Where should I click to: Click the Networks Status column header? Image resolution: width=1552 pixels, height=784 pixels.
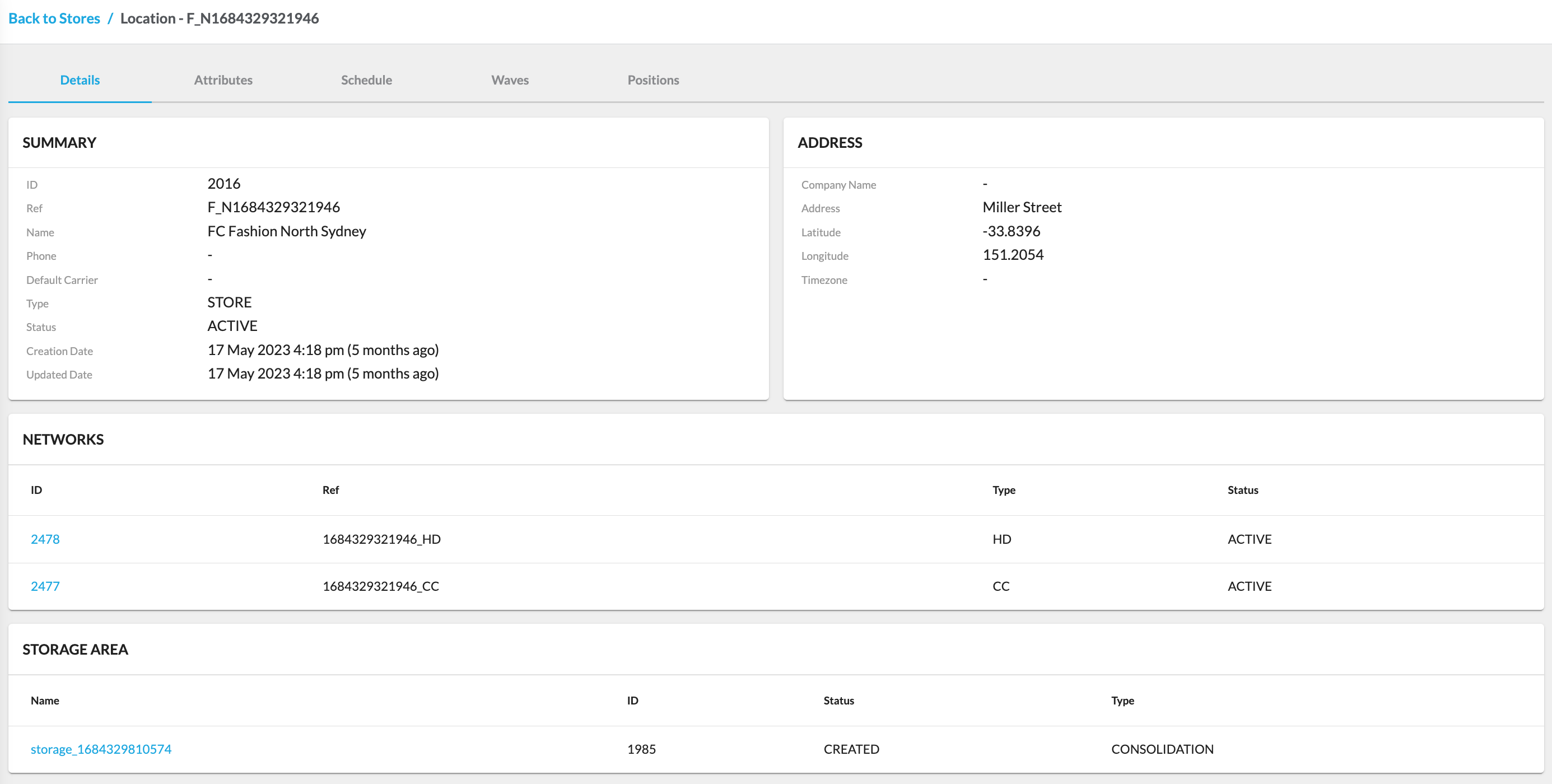1242,489
